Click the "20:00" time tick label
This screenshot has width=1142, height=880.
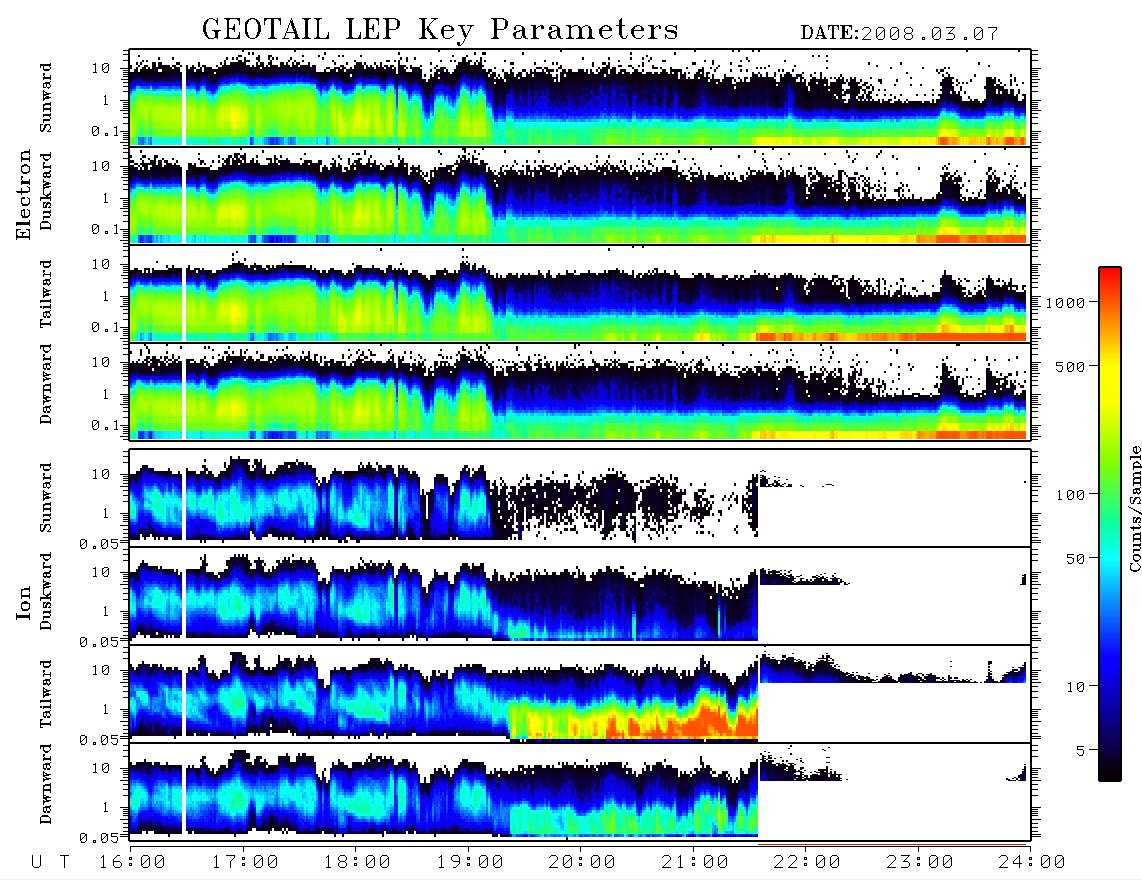582,863
